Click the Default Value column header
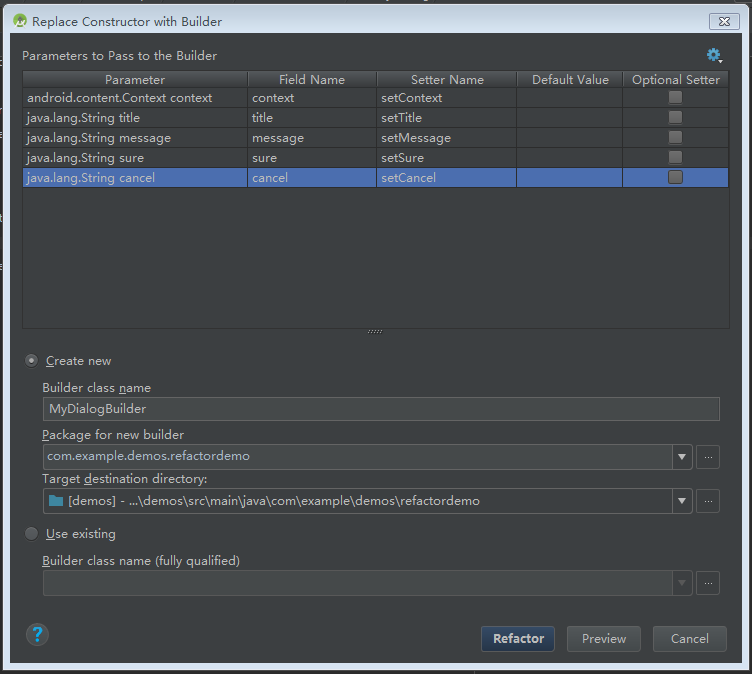The image size is (752, 674). pos(570,80)
